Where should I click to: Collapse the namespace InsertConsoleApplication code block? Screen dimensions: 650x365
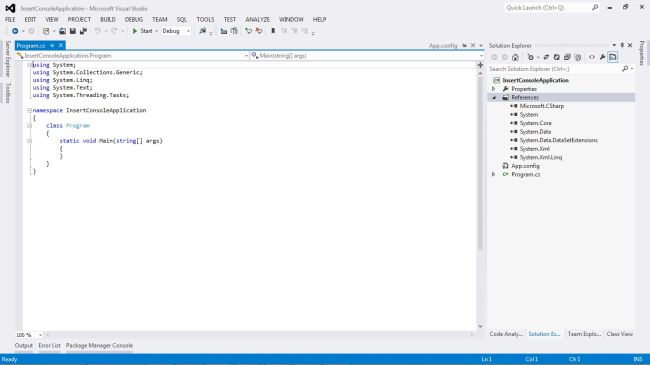29,110
